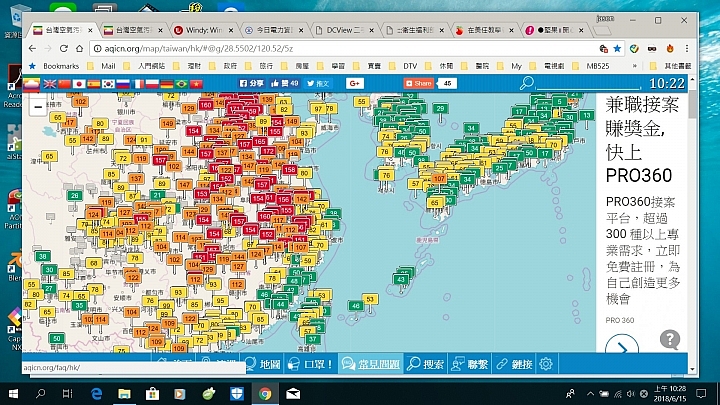Image resolution: width=720 pixels, height=405 pixels.
Task: Reload the page
Action: coord(63,48)
